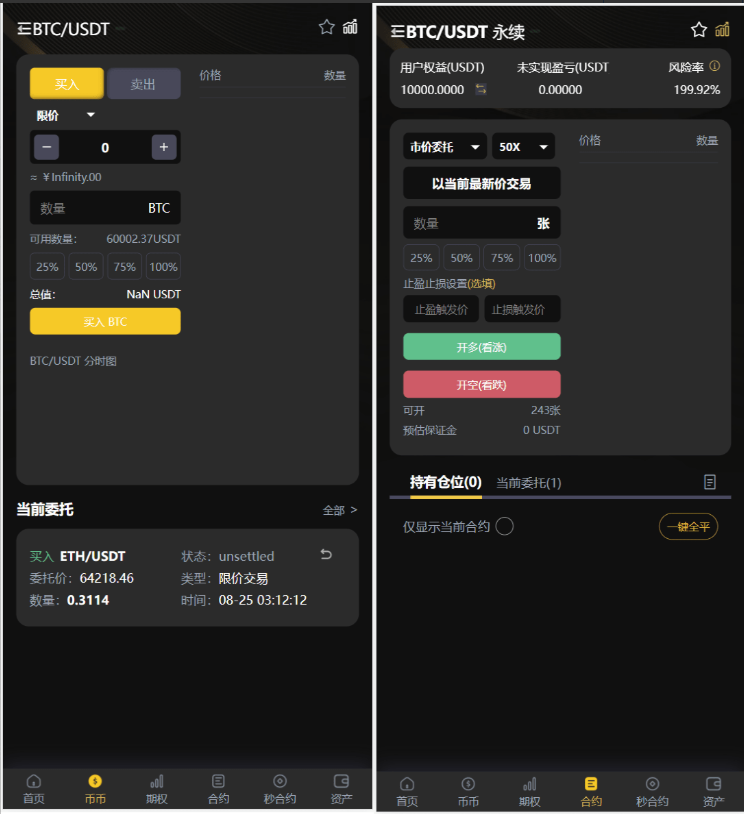Open 资产 wallet in right bottom navigation
This screenshot has height=814, width=744.
click(713, 792)
